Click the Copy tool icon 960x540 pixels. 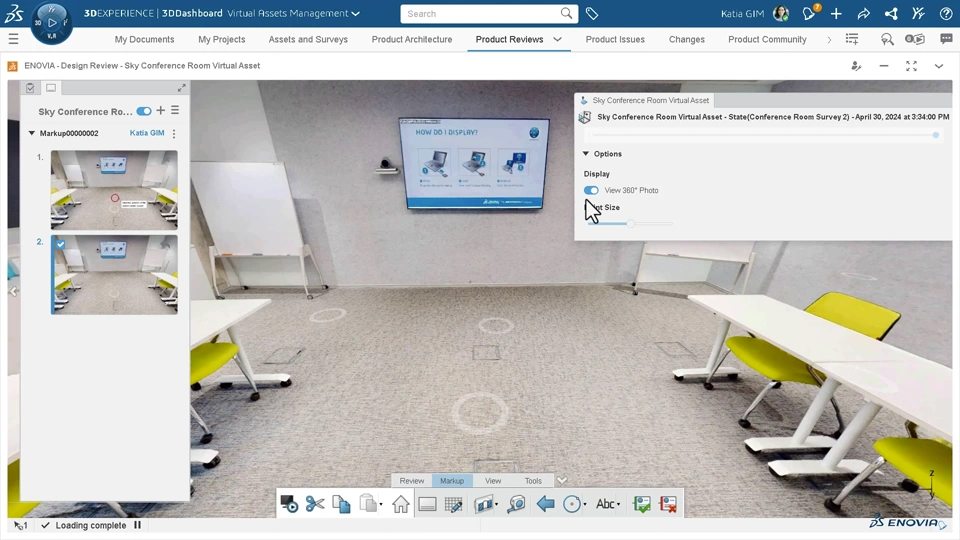tap(341, 504)
